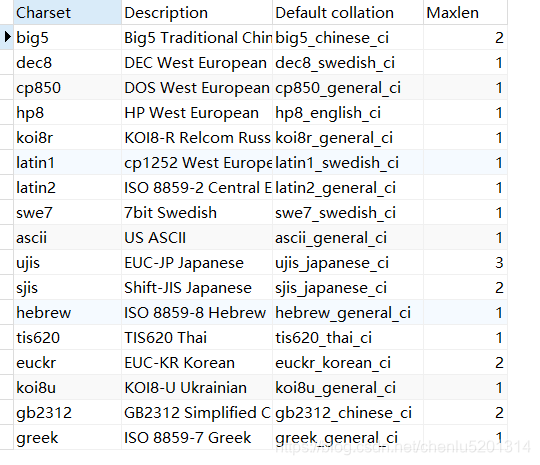Select the greek charset cell
Viewport: 540px width, 465px height.
[x=68, y=437]
